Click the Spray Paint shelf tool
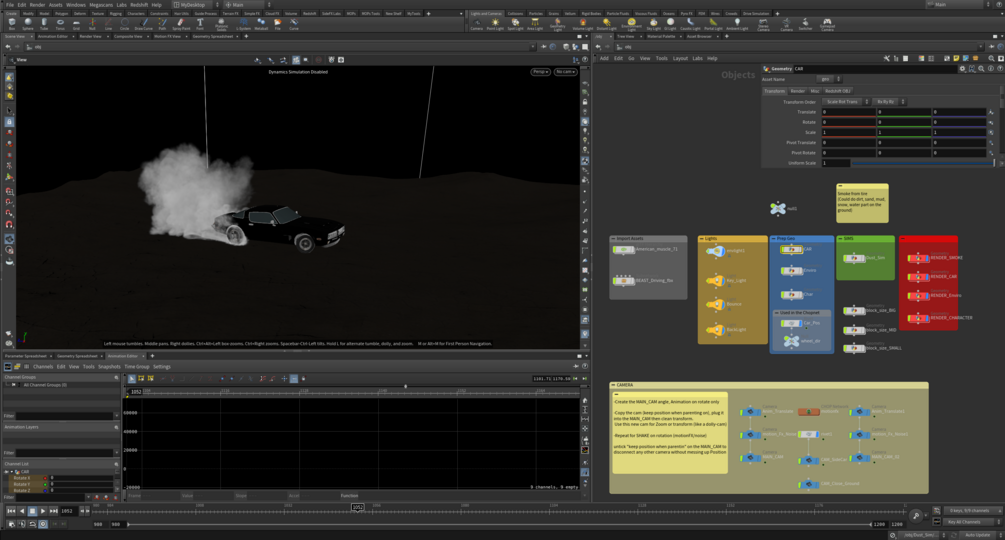The width and height of the screenshot is (1005, 540). click(181, 23)
